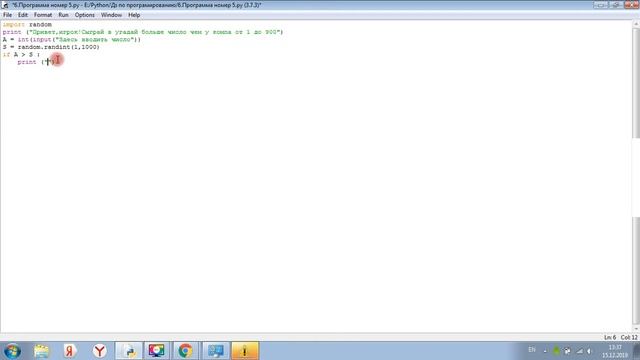Open the volume speaker tray icon

tap(589, 351)
